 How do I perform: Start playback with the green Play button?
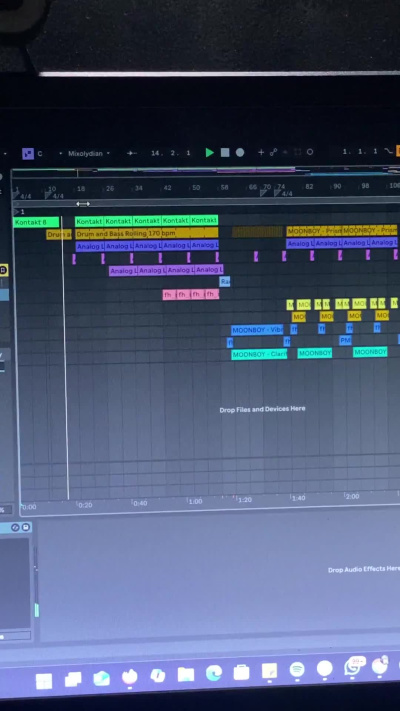tap(210, 153)
